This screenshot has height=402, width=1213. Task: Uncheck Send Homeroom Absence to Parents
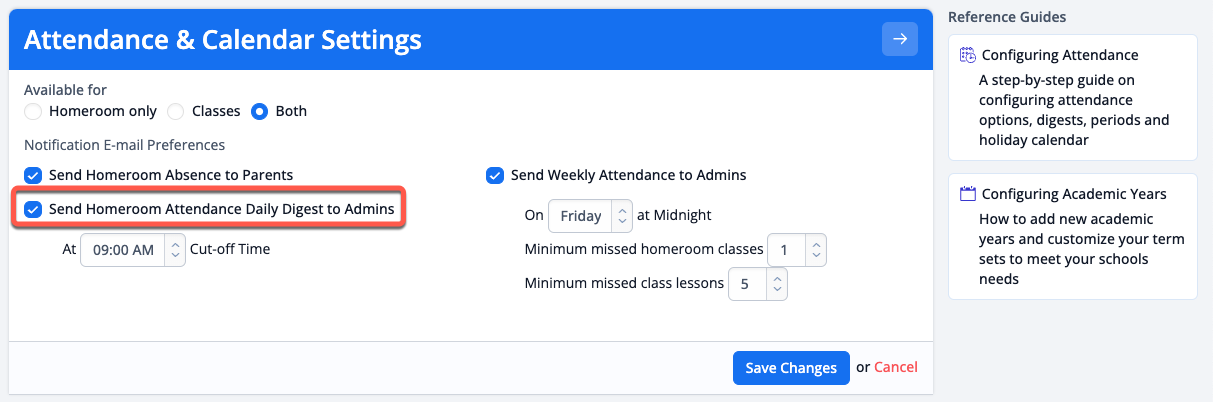pos(33,175)
